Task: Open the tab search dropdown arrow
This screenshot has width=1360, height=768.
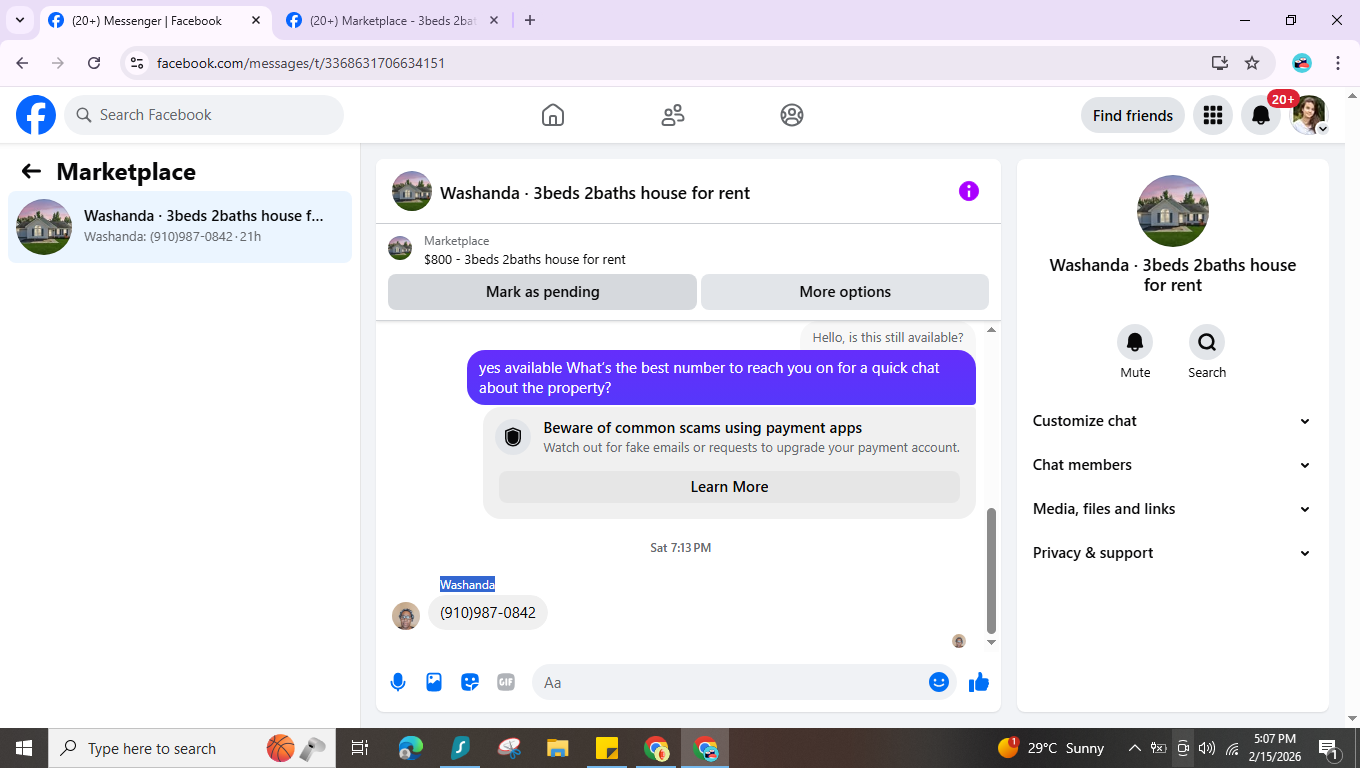Action: [20, 20]
